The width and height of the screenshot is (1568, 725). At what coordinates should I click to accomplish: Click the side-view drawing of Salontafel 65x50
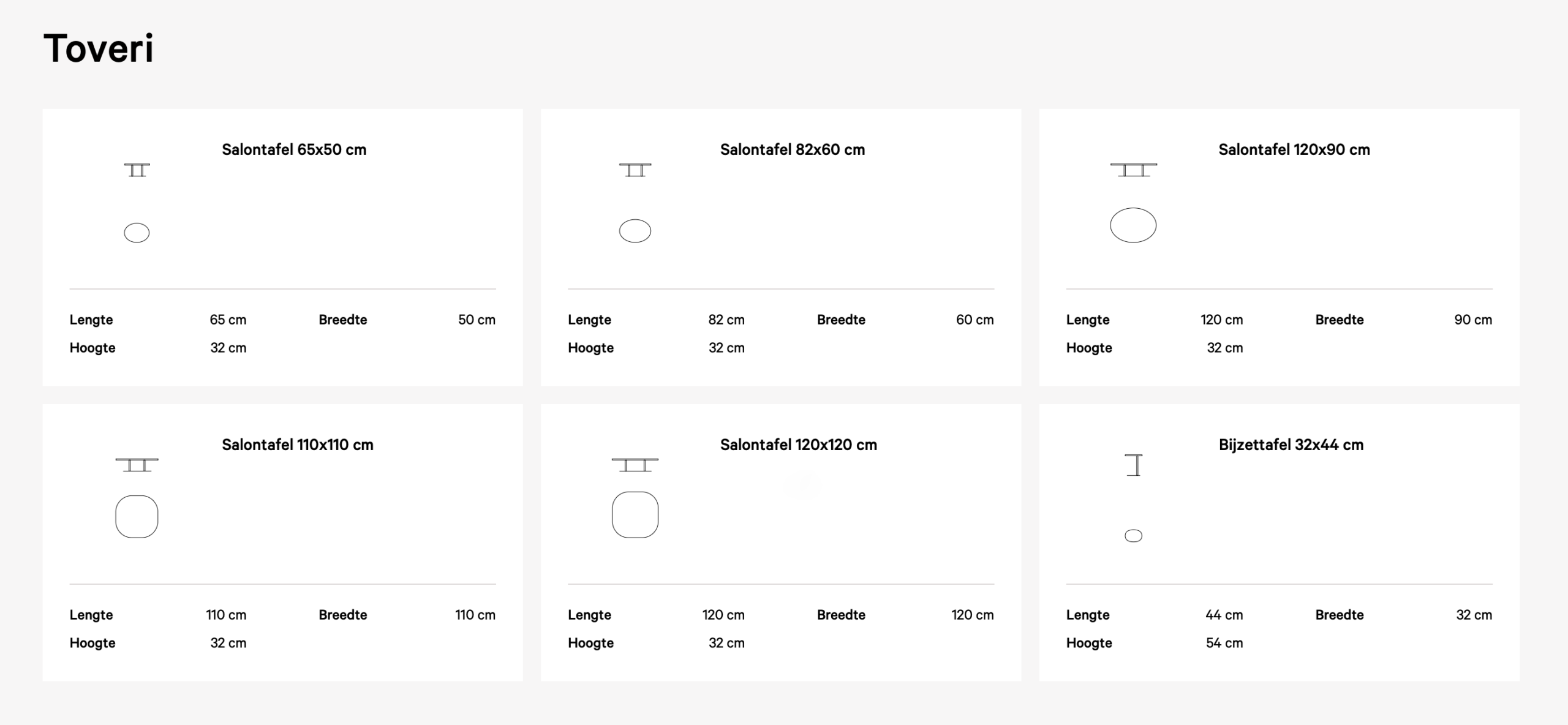pos(137,170)
